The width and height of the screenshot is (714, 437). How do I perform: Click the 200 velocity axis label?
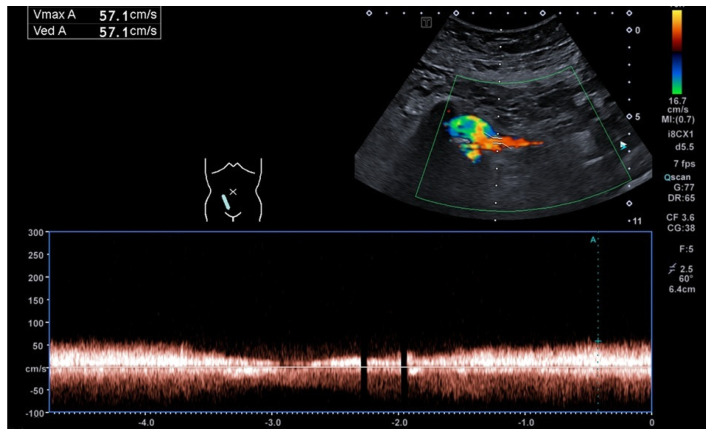click(x=36, y=278)
